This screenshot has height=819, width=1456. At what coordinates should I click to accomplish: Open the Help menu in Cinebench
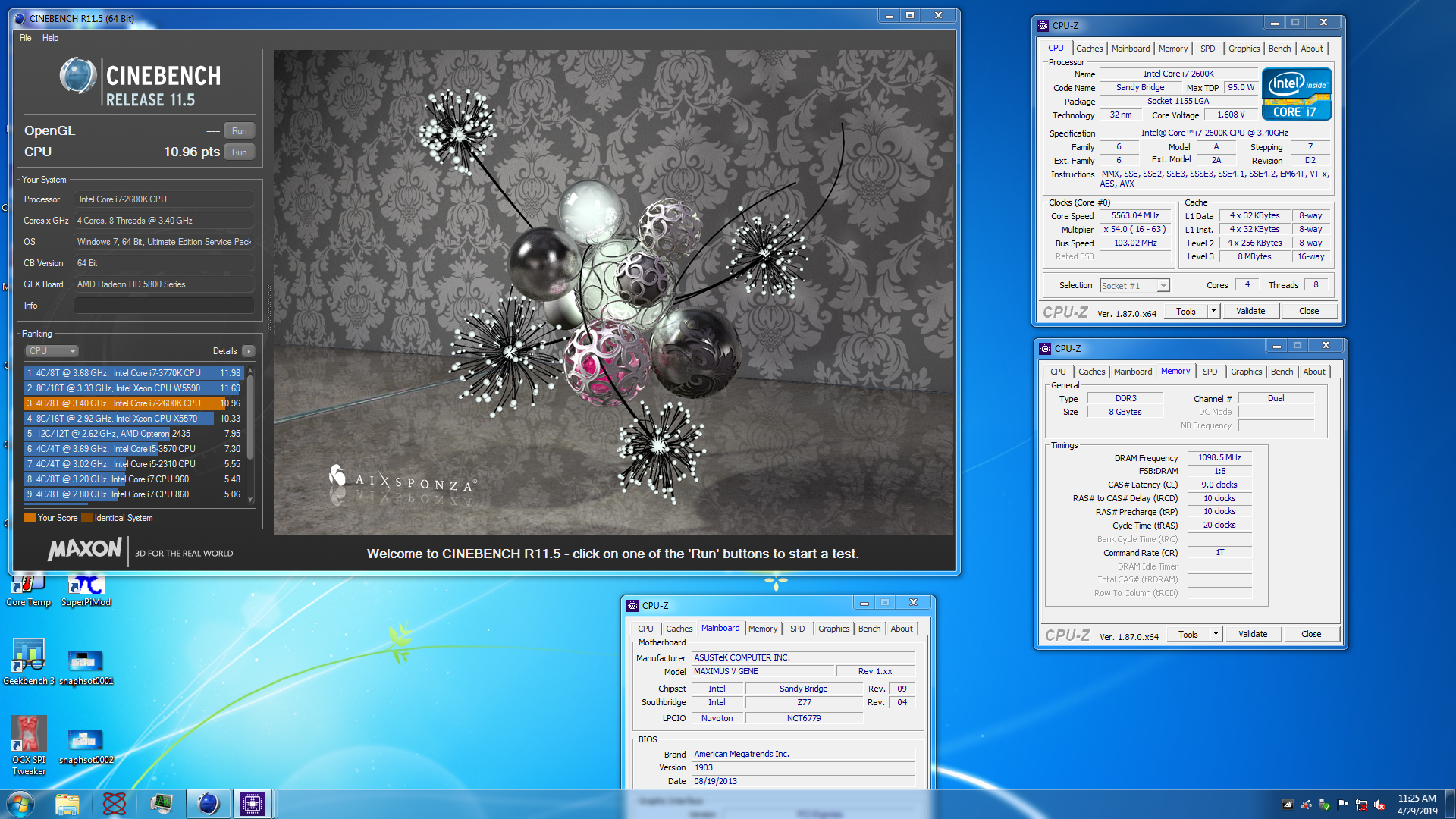click(50, 38)
